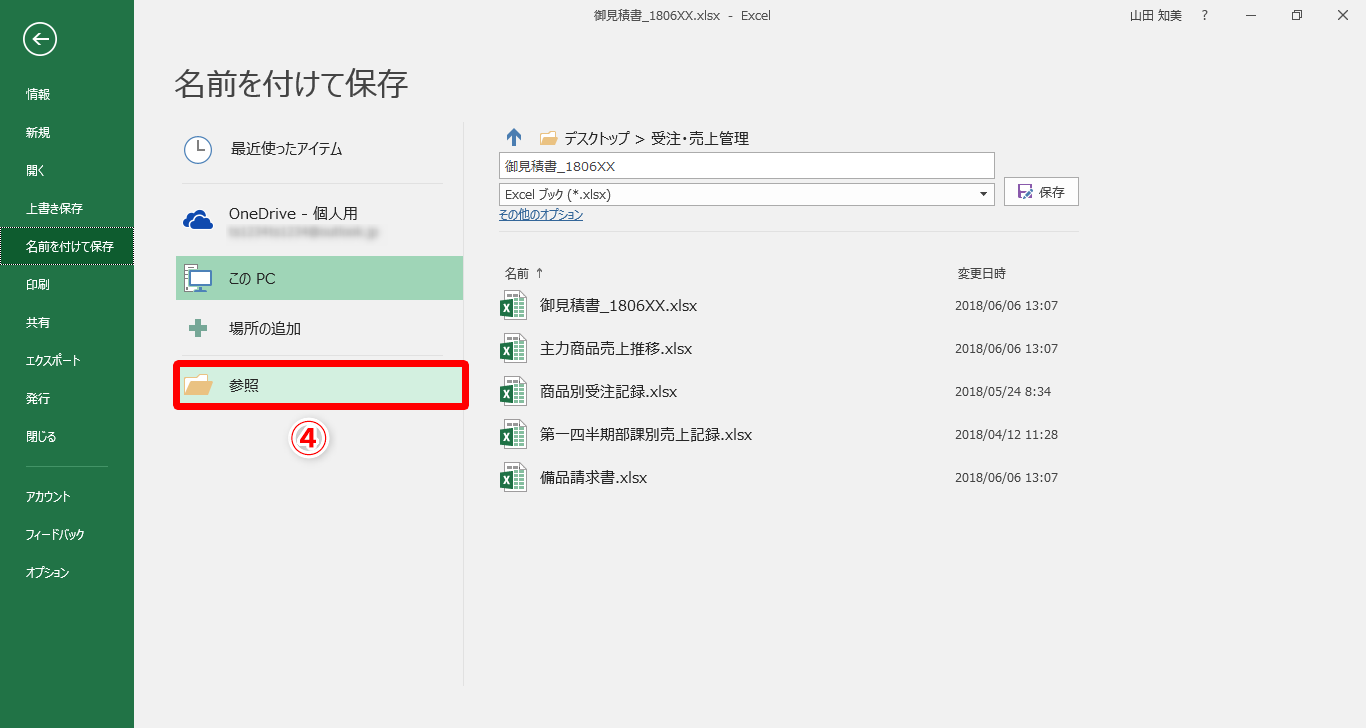This screenshot has width=1366, height=728.
Task: Click the file name input field
Action: coord(746,165)
